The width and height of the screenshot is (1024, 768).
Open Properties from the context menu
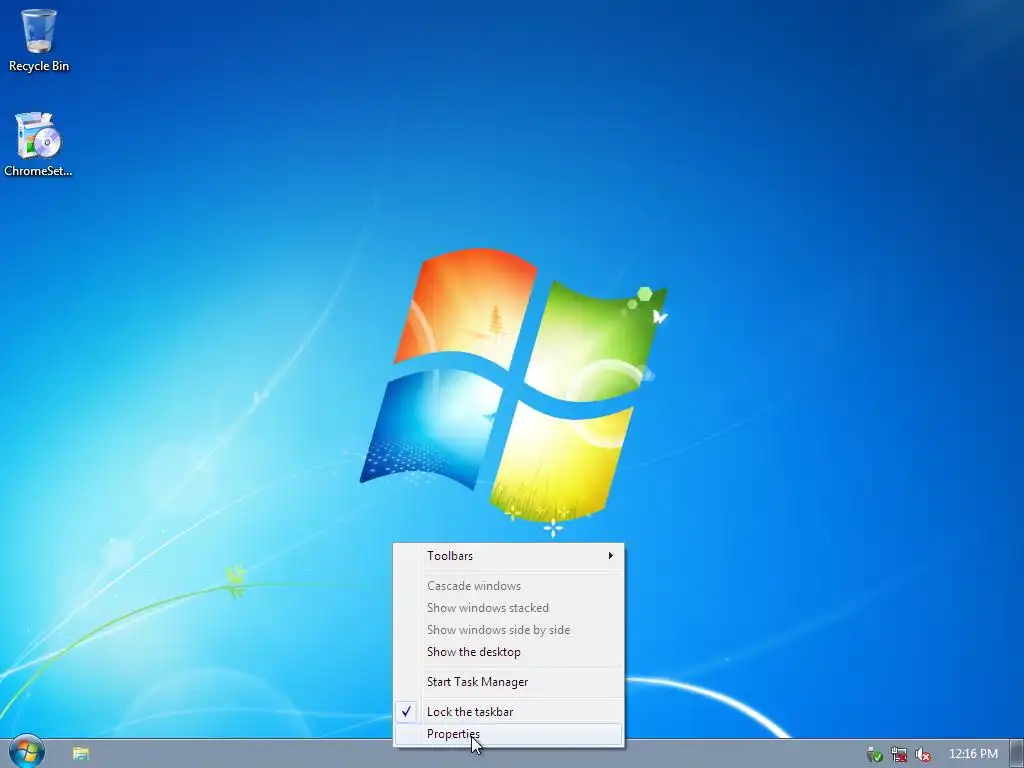pyautogui.click(x=508, y=734)
